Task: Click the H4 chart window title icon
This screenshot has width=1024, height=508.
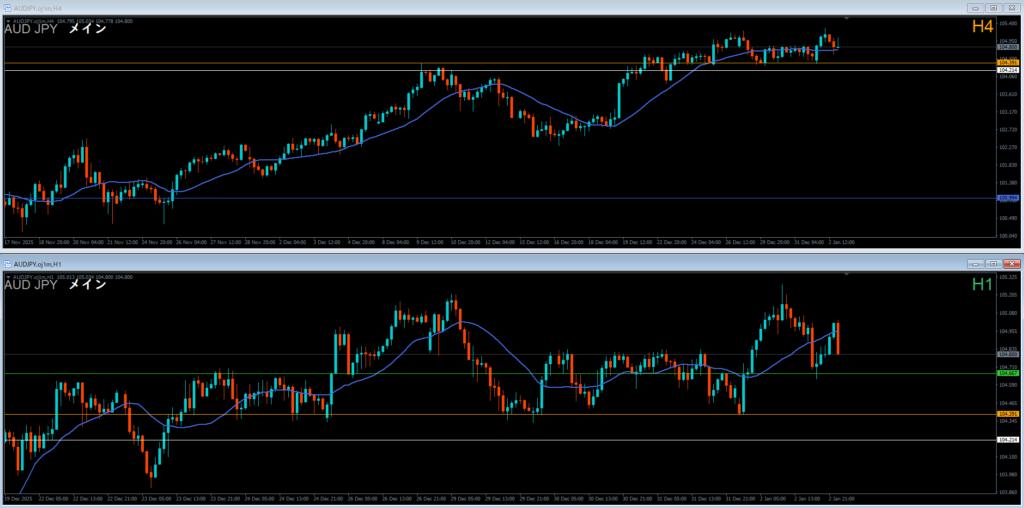Action: (x=6, y=7)
